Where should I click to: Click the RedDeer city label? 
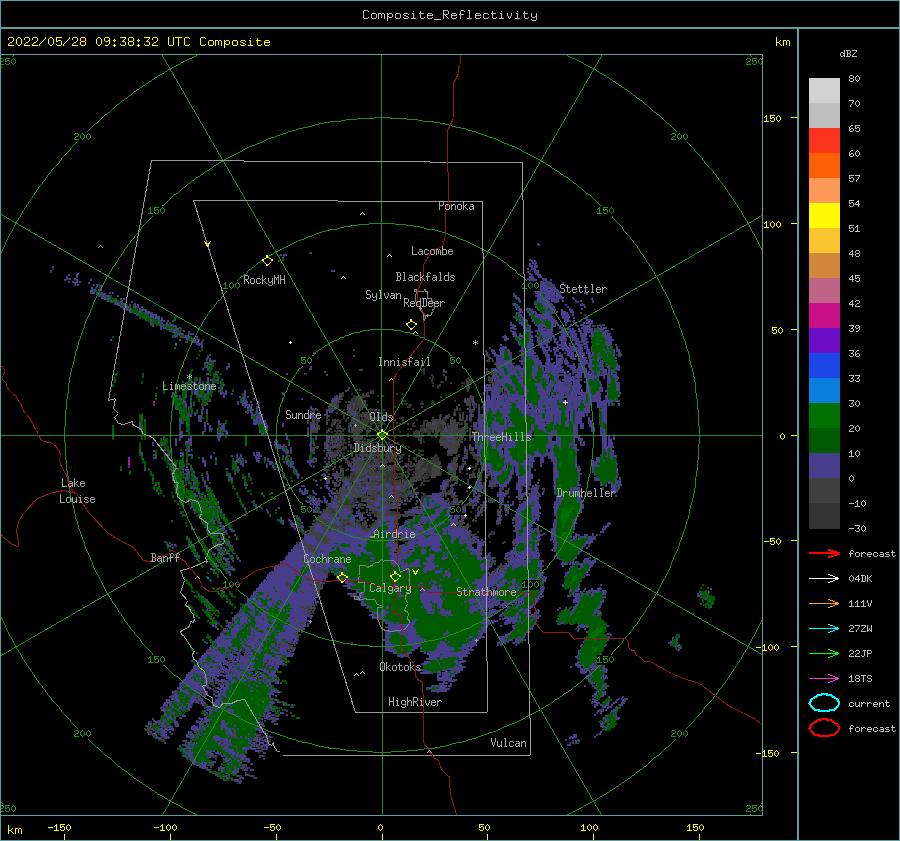point(424,303)
